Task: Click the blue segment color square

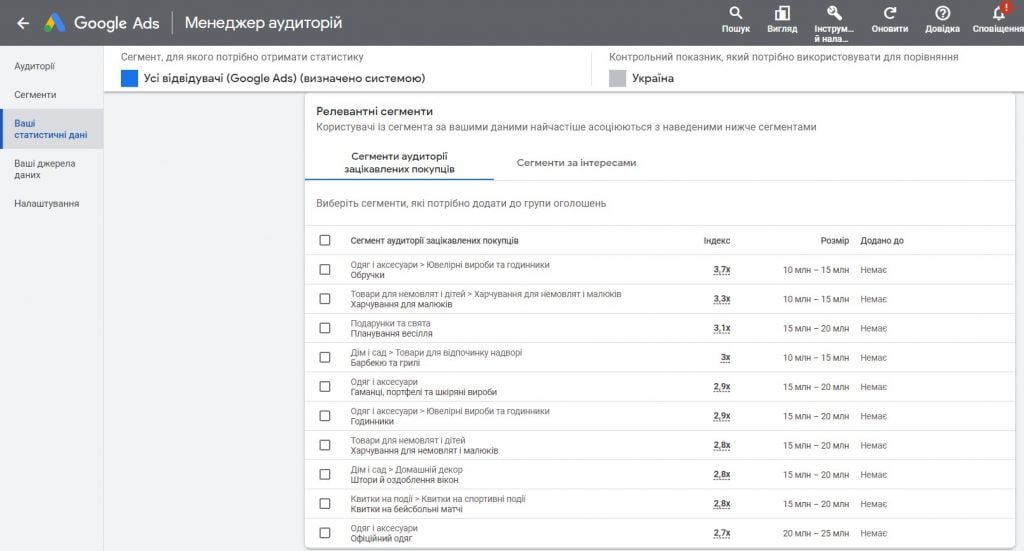Action: tap(129, 78)
